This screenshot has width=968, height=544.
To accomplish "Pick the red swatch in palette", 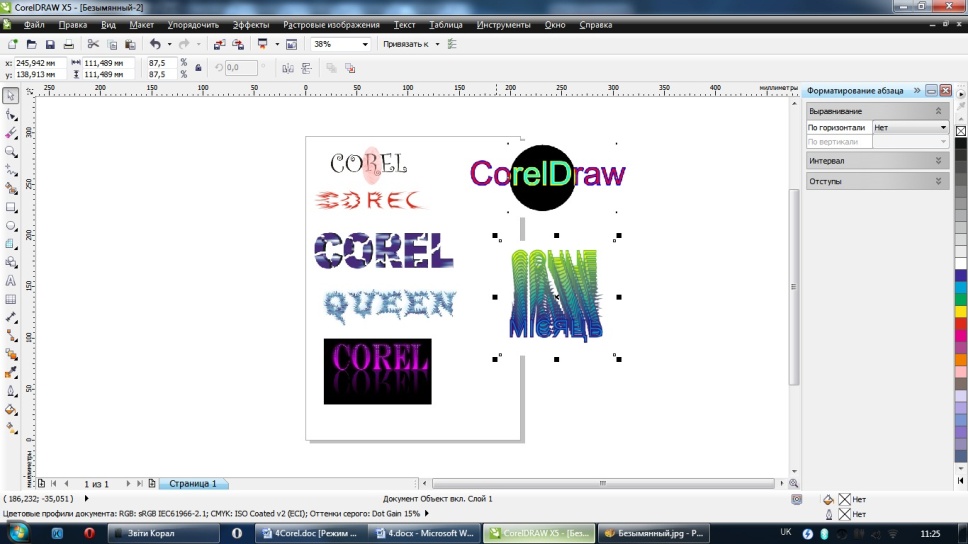I will click(961, 324).
